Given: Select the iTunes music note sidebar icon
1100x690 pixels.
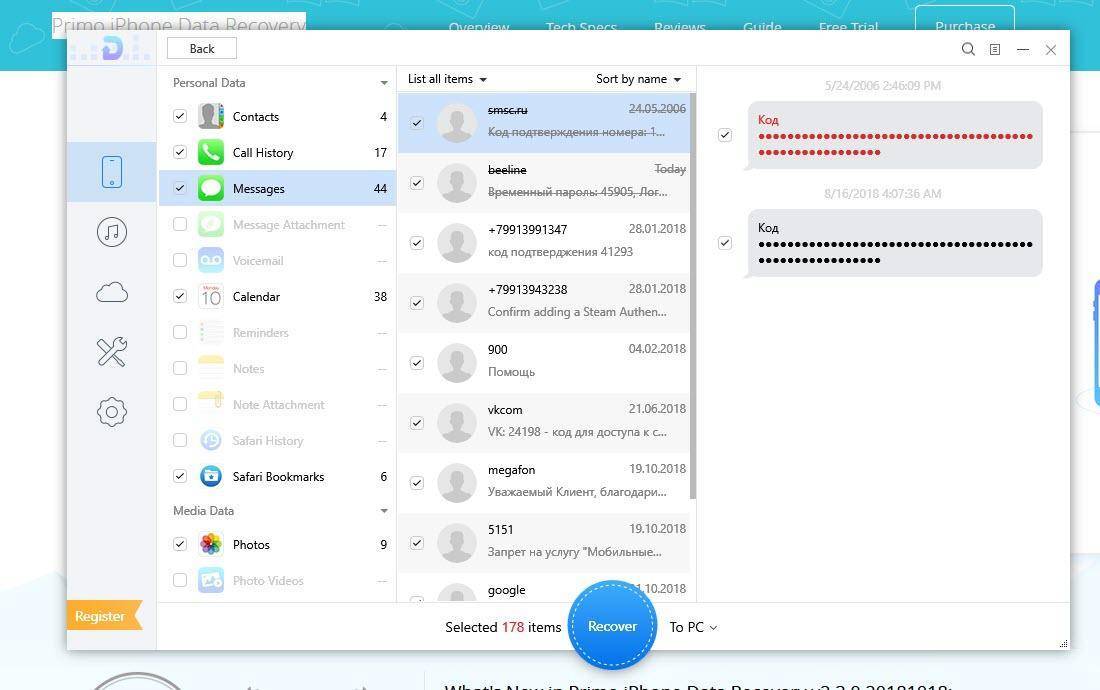Looking at the screenshot, I should click(x=112, y=232).
